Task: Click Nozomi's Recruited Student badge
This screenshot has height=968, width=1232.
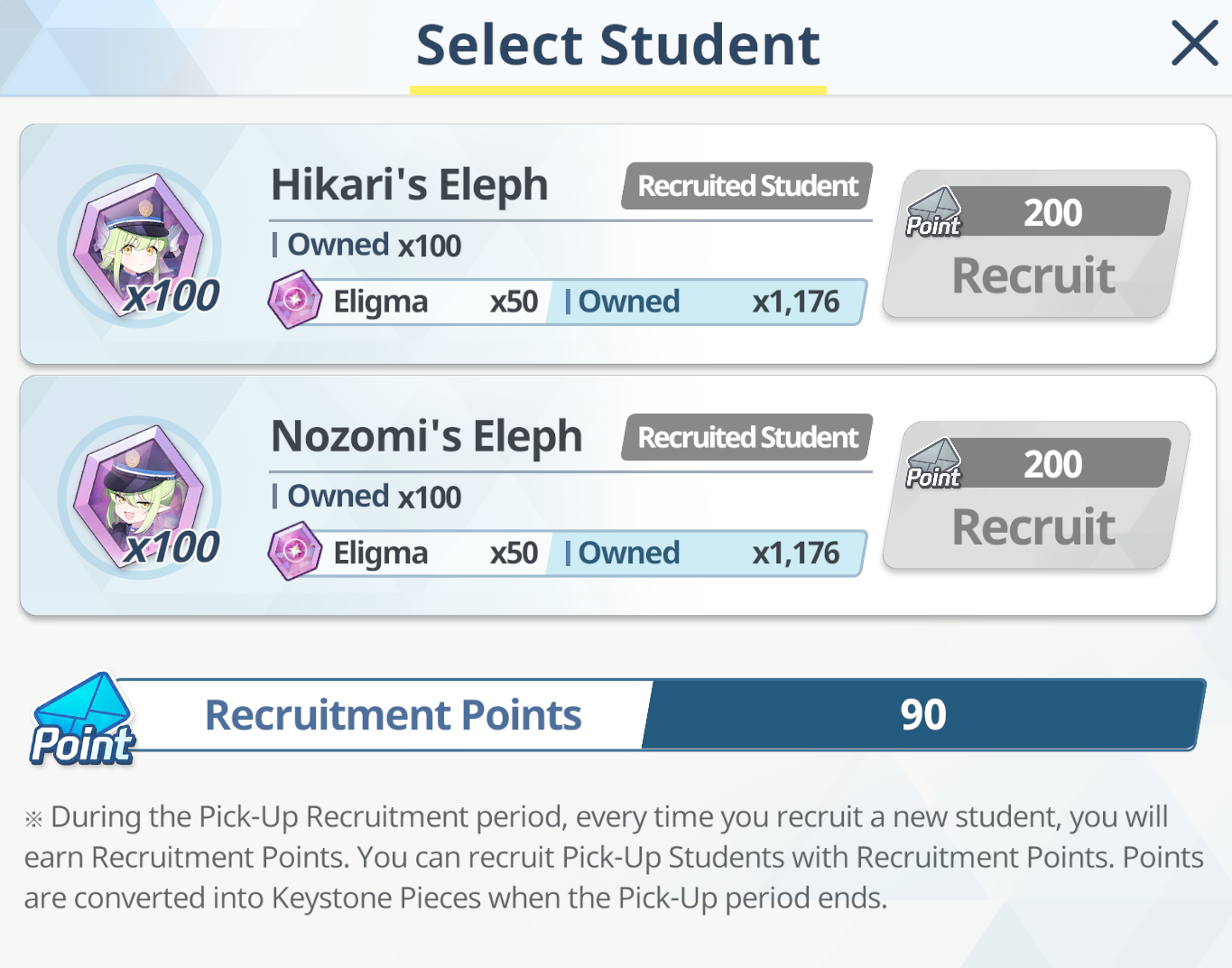Action: pos(747,437)
